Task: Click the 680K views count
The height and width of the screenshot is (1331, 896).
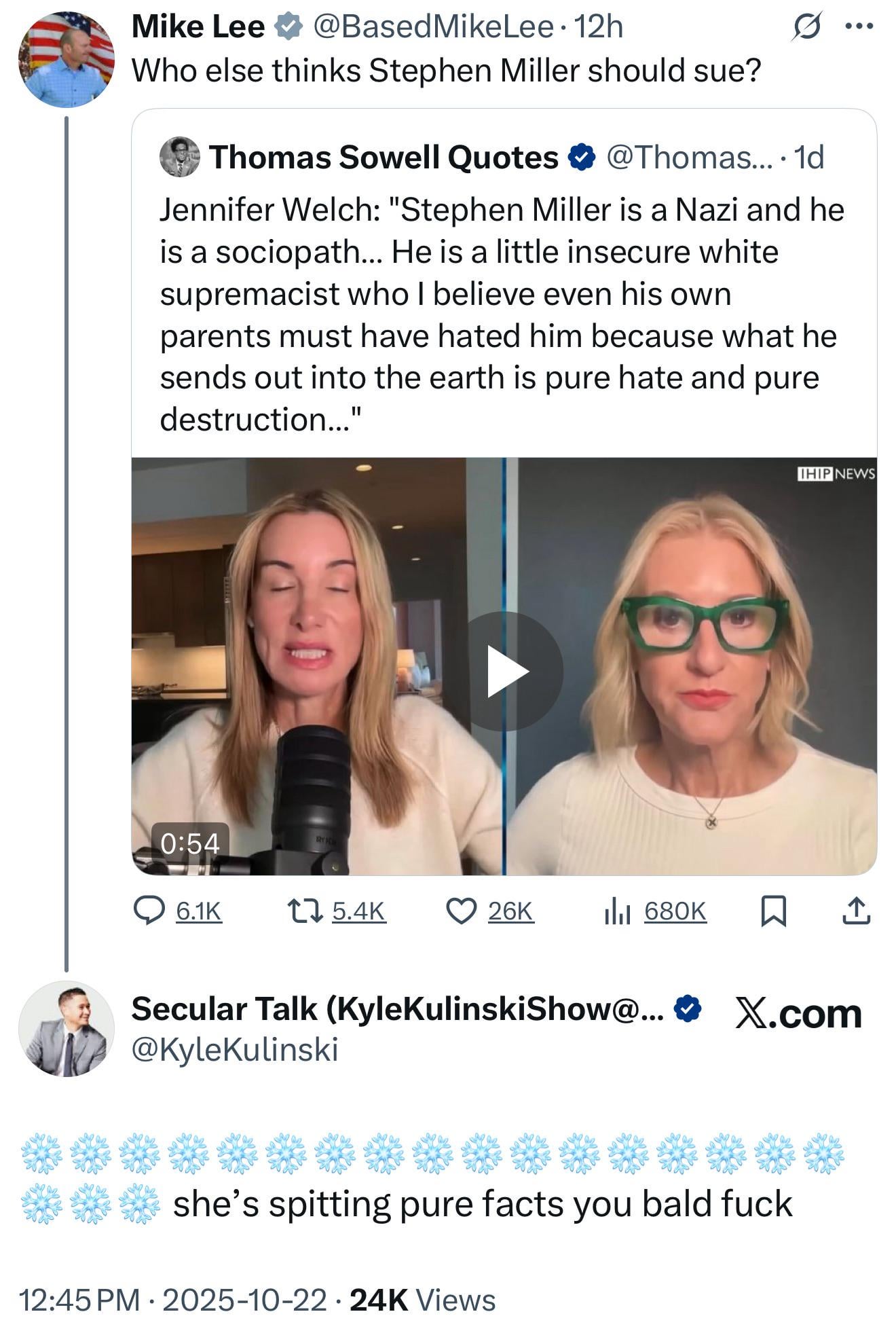Action: [x=675, y=911]
